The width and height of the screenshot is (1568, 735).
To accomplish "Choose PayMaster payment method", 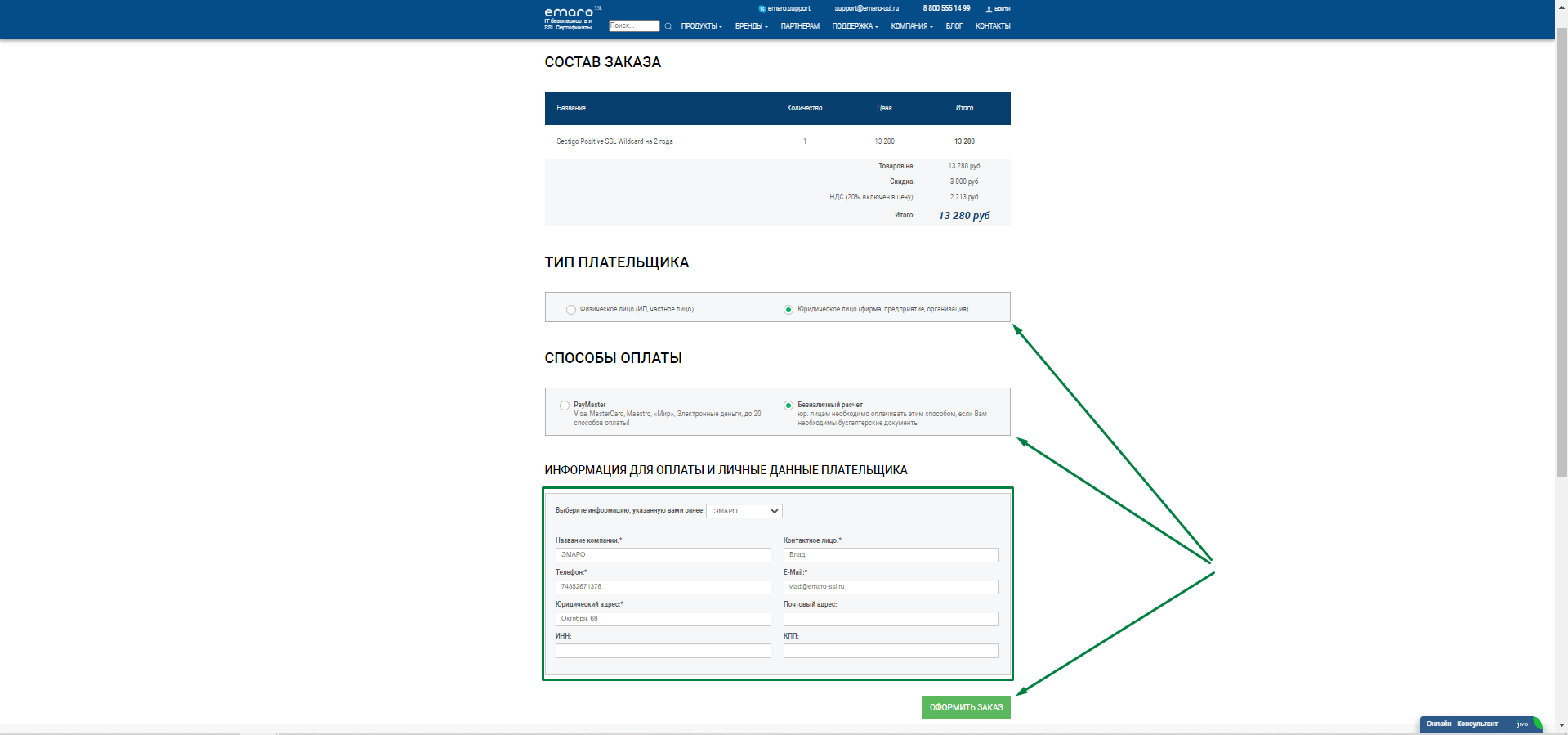I will pos(565,406).
